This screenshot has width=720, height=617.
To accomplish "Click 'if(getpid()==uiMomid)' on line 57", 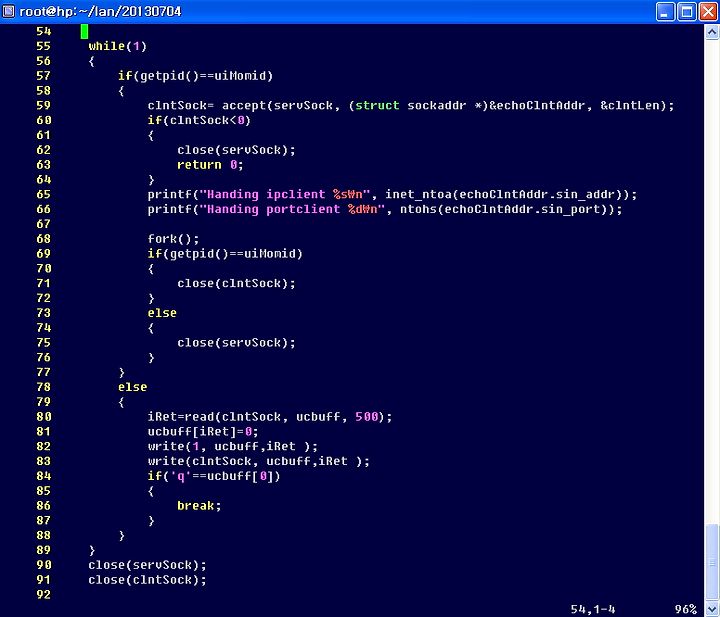I will click(x=195, y=76).
